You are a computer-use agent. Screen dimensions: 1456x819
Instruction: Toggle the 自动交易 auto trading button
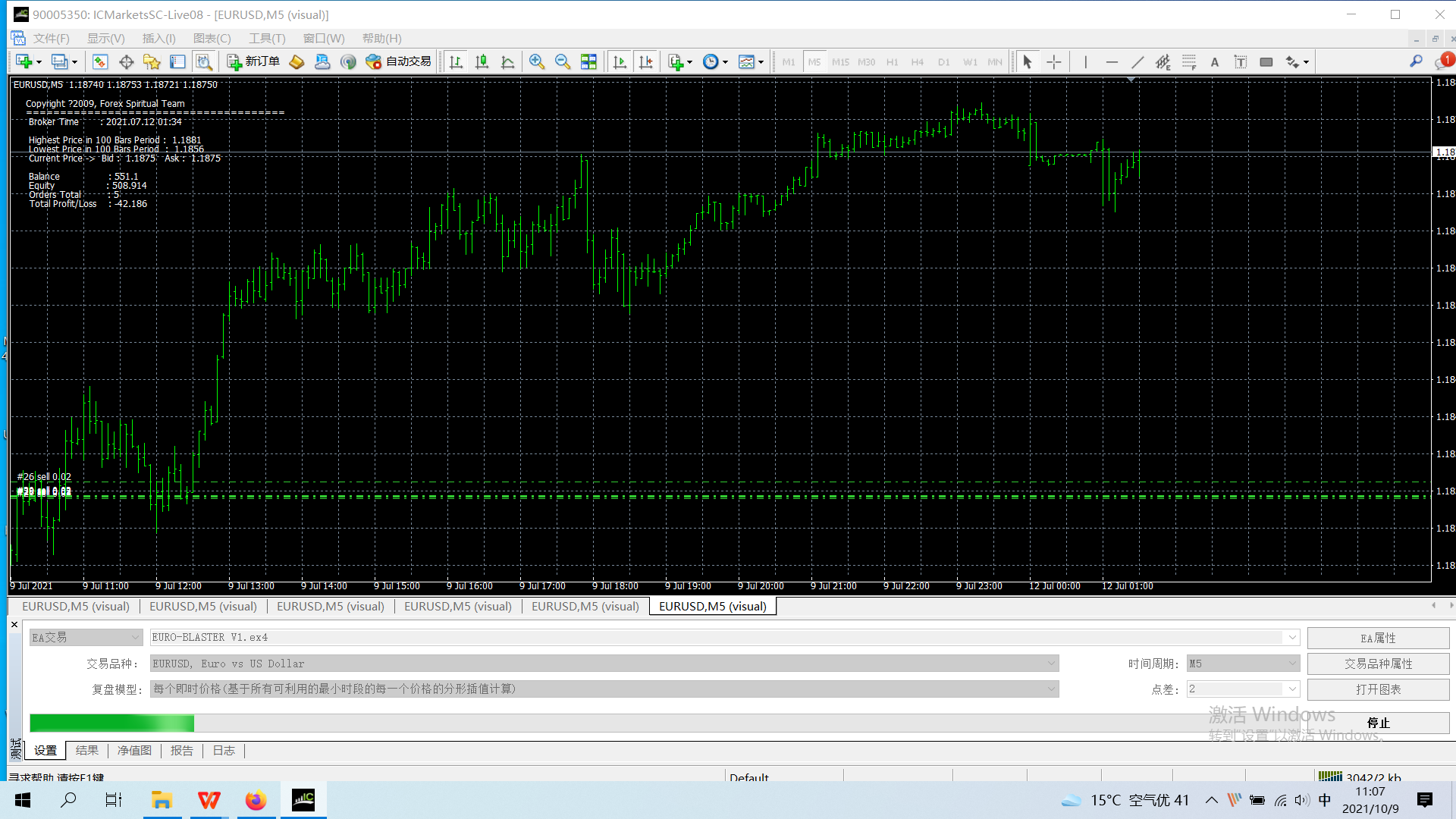[x=399, y=62]
